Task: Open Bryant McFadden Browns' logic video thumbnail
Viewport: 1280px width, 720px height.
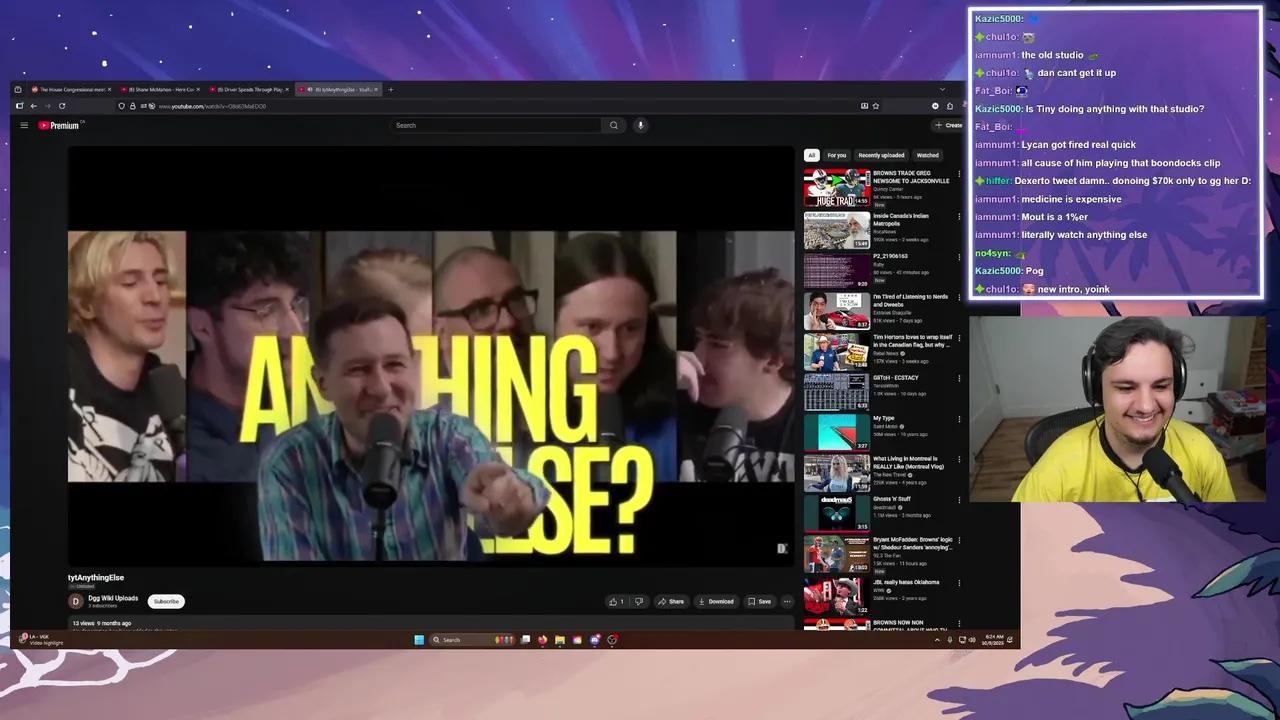Action: (837, 554)
